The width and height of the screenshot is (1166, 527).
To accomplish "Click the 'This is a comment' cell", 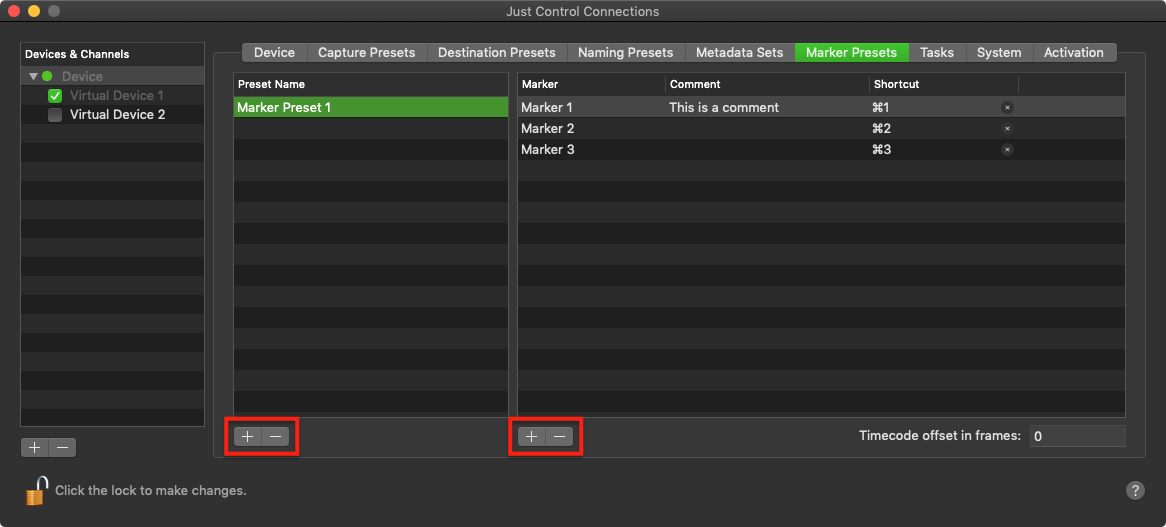I will pyautogui.click(x=724, y=108).
